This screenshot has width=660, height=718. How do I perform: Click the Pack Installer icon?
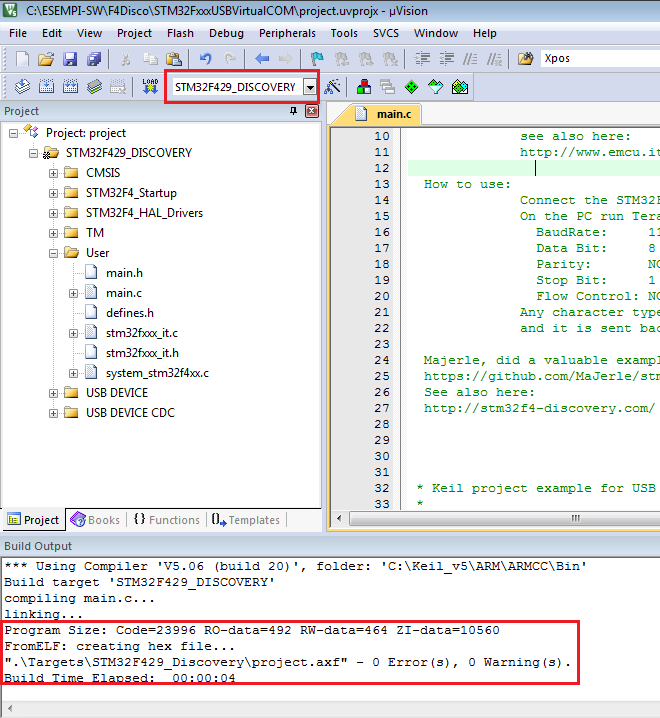(x=460, y=86)
